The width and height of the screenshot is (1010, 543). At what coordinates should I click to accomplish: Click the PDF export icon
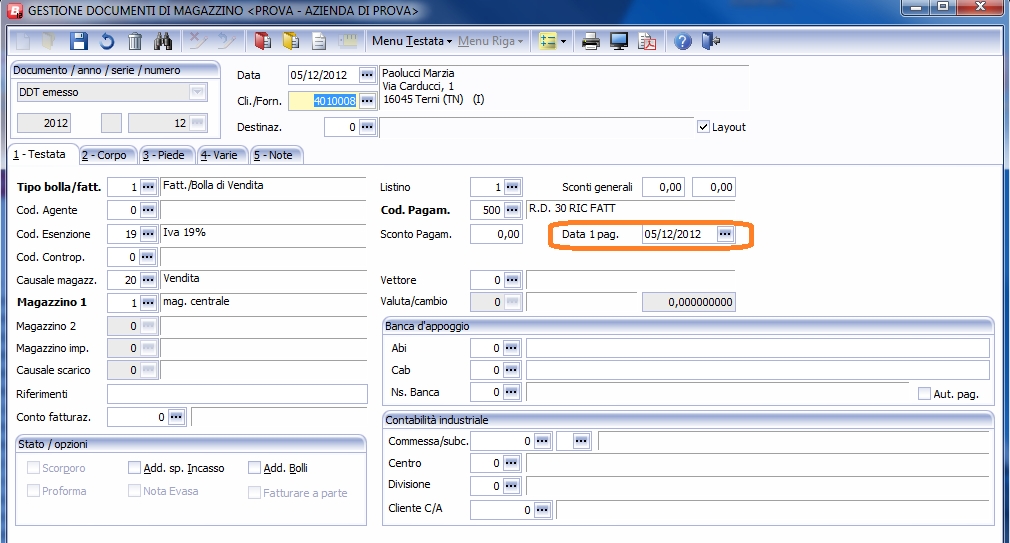(648, 41)
